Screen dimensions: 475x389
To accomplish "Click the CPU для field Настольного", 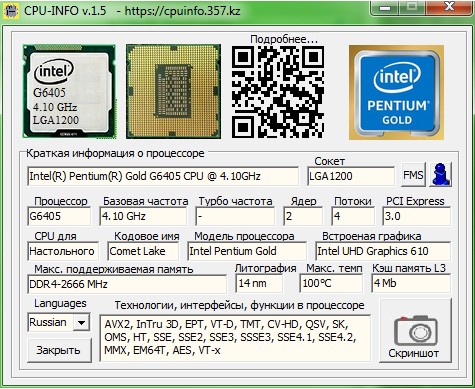I will pos(63,251).
